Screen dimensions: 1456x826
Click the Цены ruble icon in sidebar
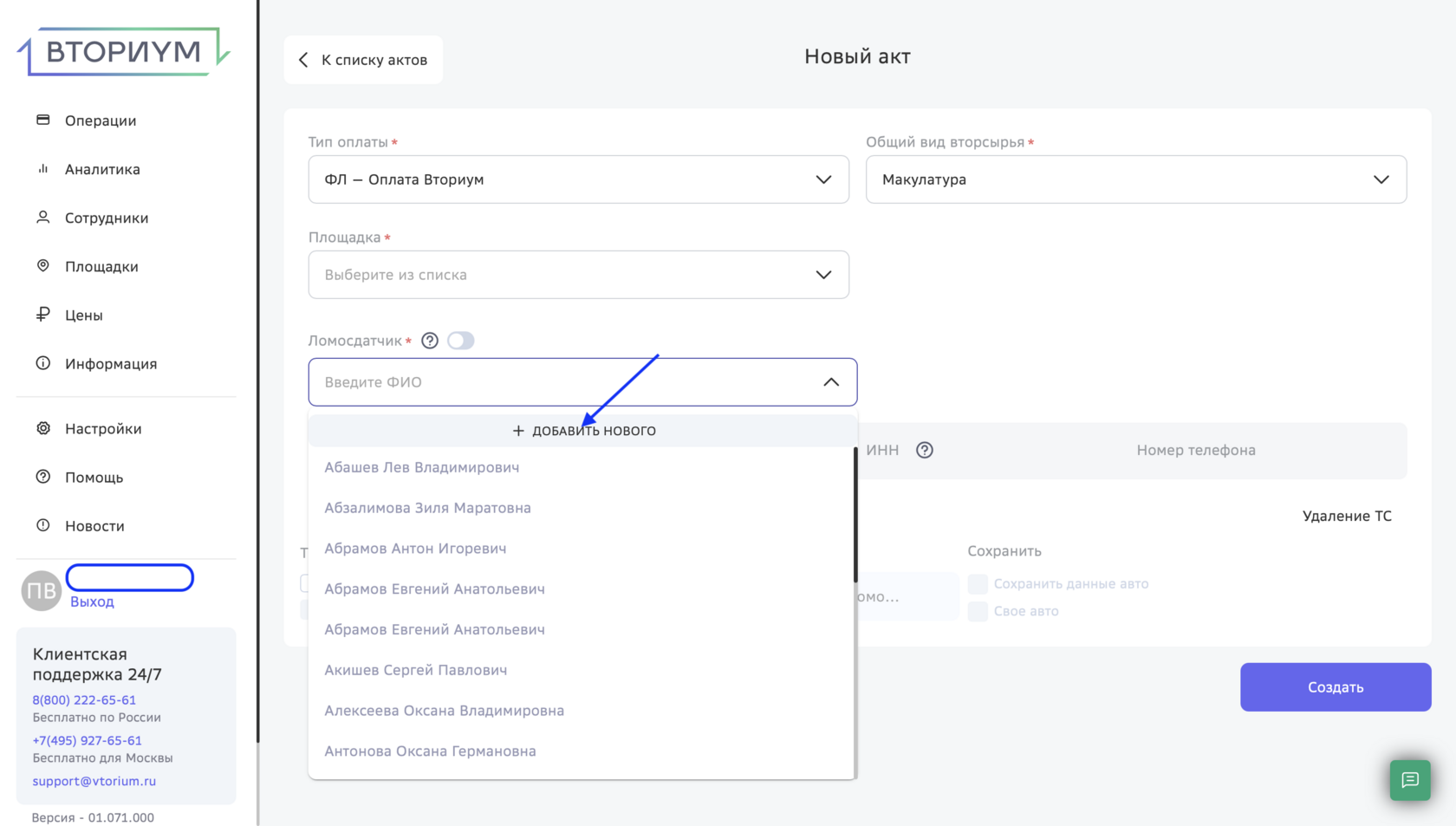coord(43,315)
